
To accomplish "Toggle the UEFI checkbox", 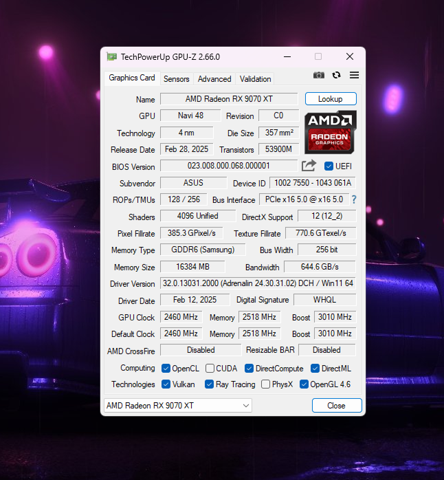I will [329, 166].
